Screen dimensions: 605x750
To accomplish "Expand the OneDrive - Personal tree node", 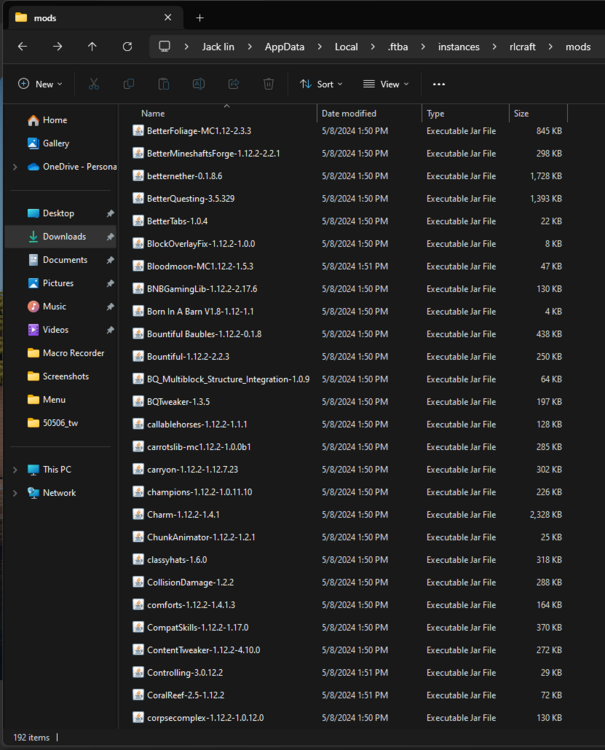I will pyautogui.click(x=15, y=167).
